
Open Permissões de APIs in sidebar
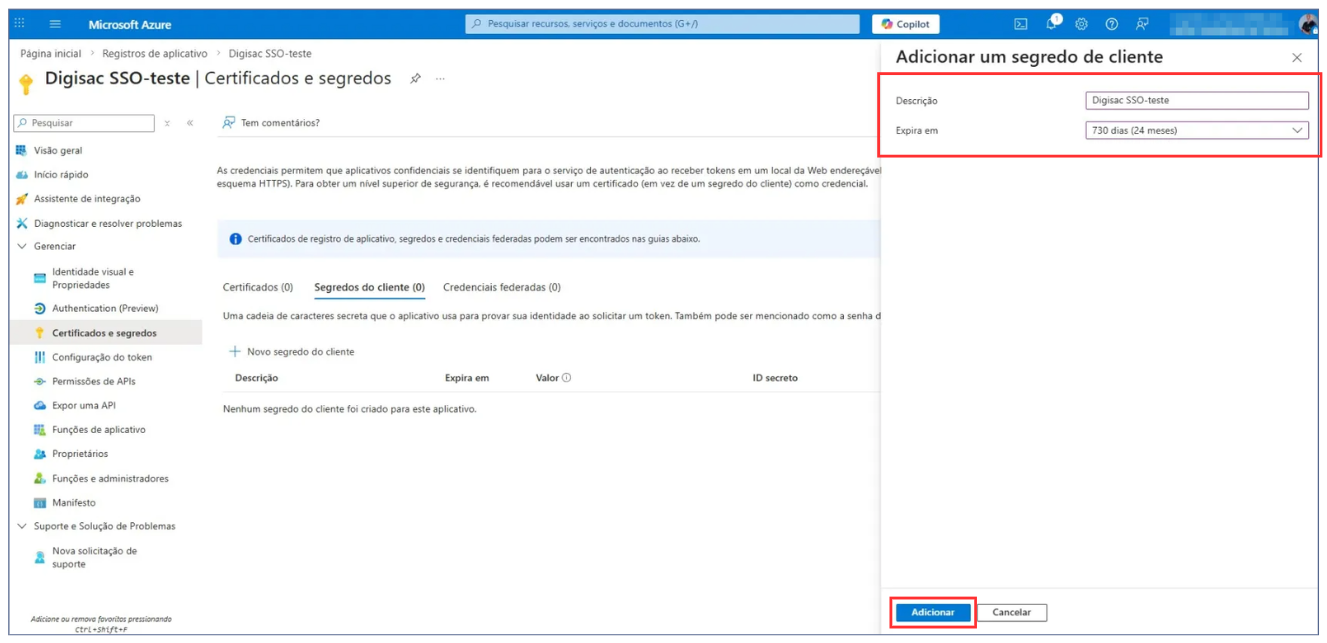93,381
